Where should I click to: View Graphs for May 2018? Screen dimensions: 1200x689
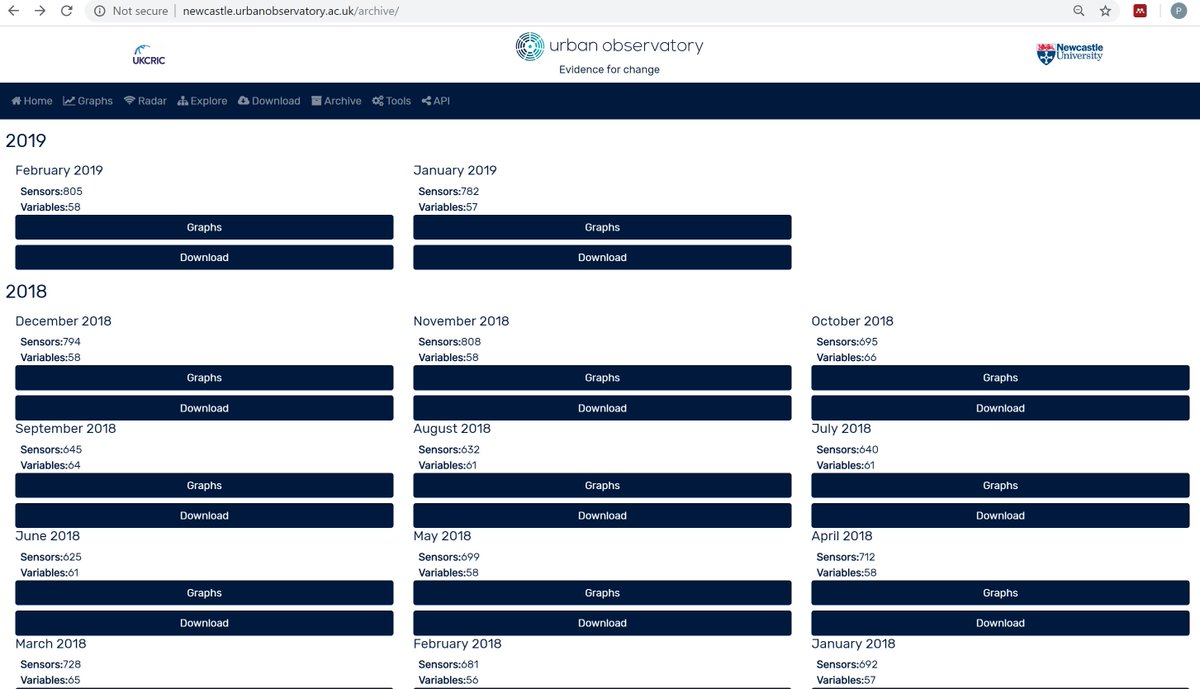(602, 593)
